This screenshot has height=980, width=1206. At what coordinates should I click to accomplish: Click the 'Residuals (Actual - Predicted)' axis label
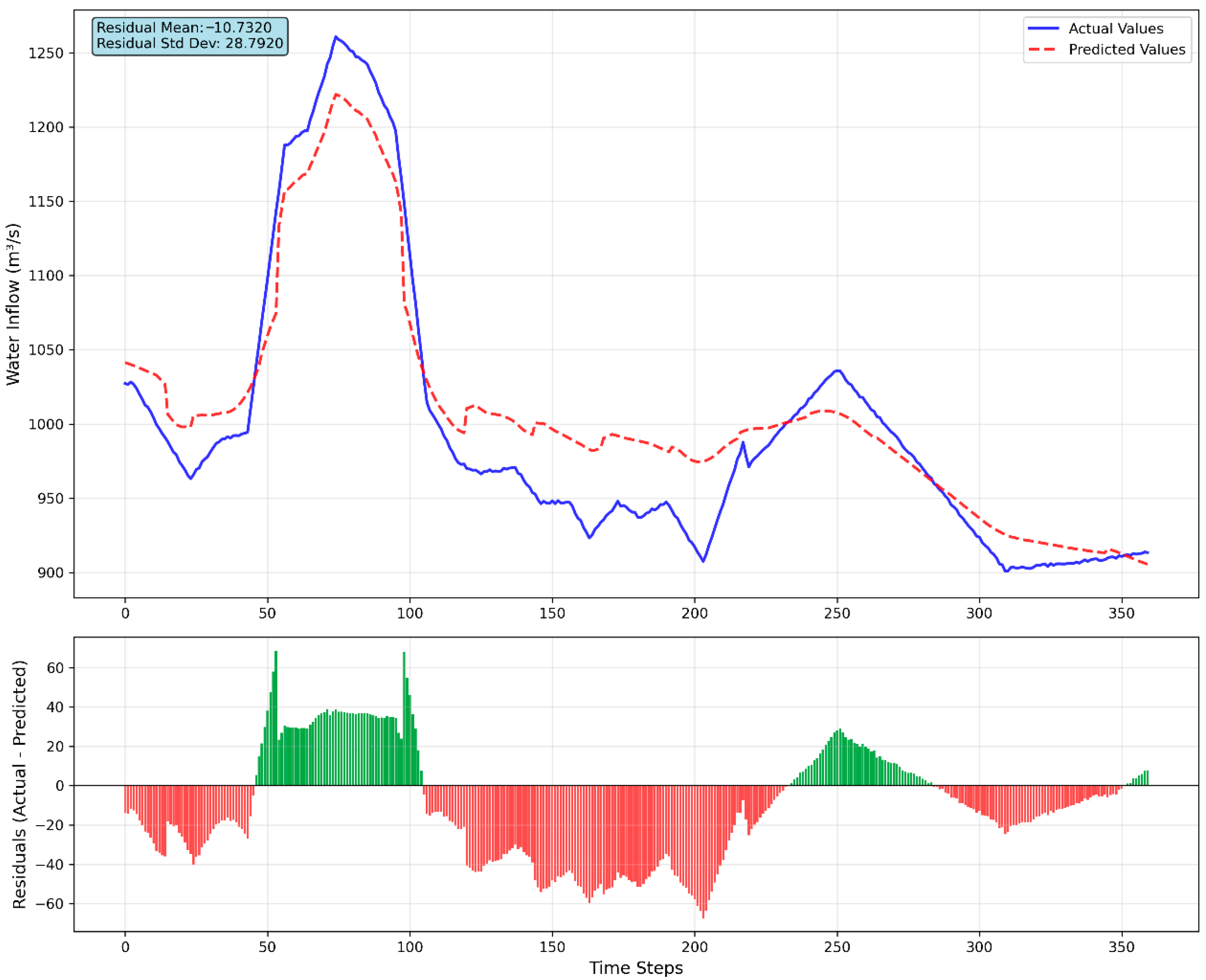click(x=20, y=785)
